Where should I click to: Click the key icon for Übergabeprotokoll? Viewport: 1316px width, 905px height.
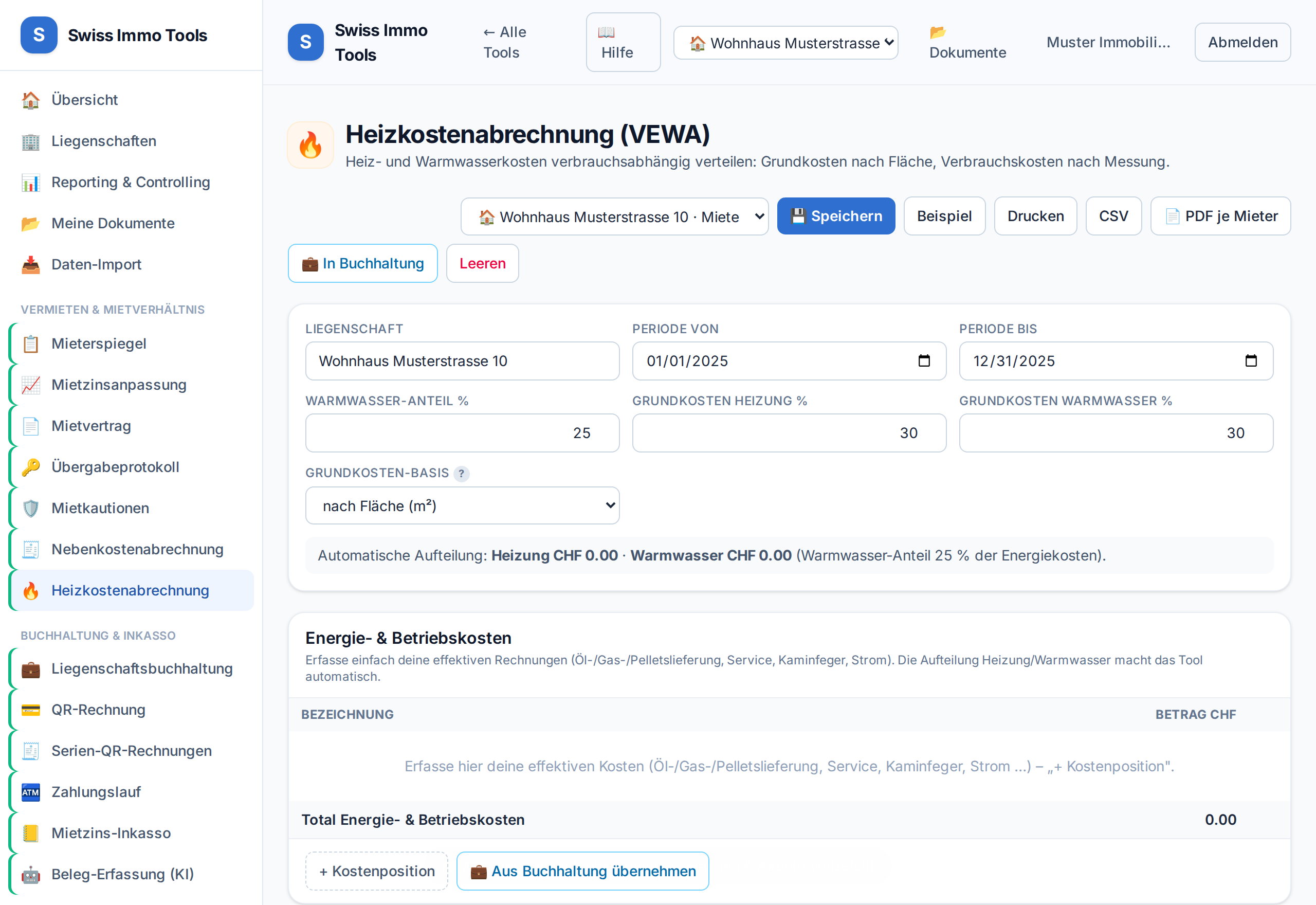(31, 467)
